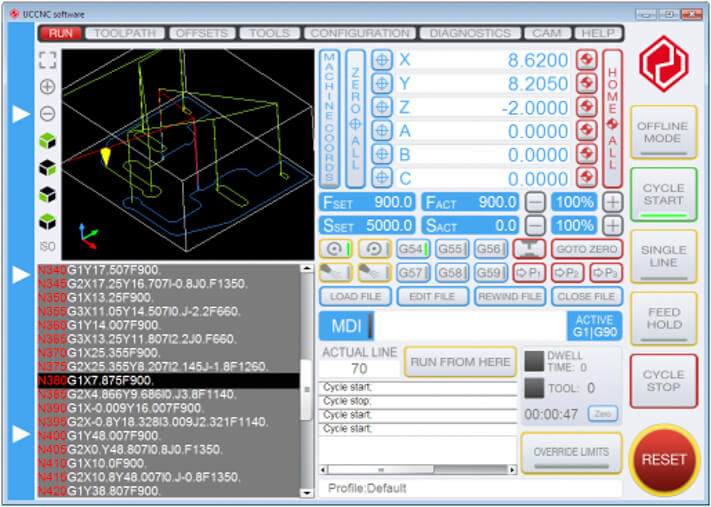This screenshot has width=711, height=507.
Task: Click the Load File button
Action: coord(354,296)
